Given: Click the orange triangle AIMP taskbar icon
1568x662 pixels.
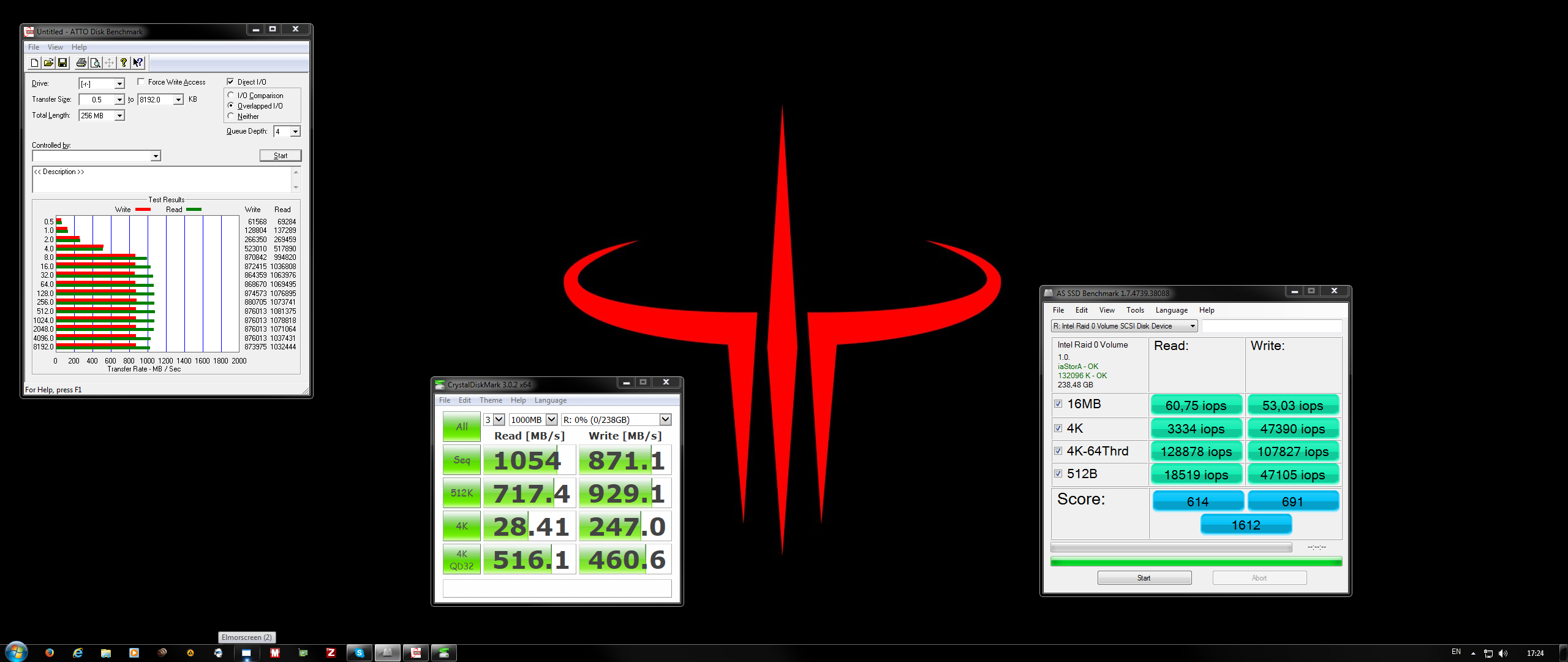Looking at the screenshot, I should pyautogui.click(x=190, y=653).
